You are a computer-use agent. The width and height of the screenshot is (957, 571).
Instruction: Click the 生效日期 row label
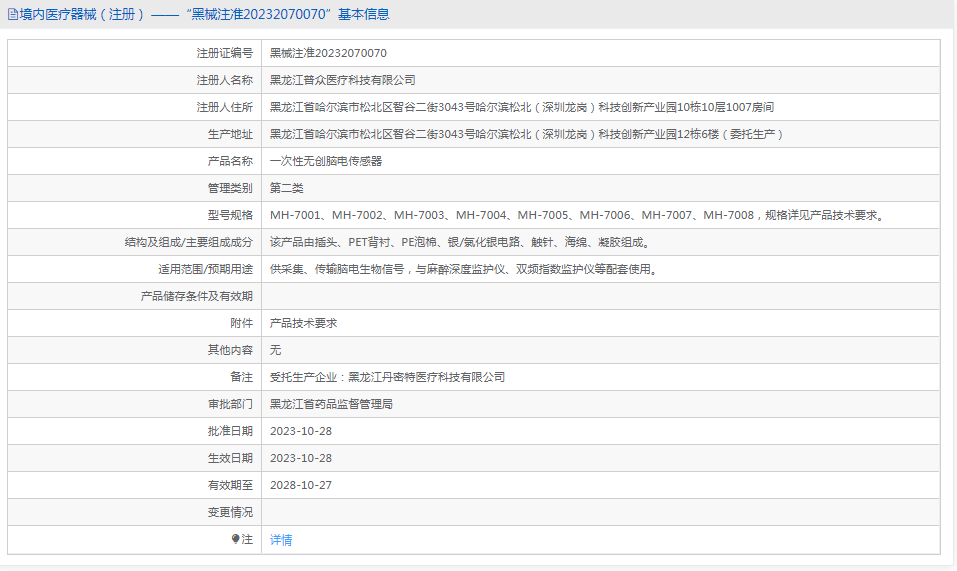[x=230, y=458]
